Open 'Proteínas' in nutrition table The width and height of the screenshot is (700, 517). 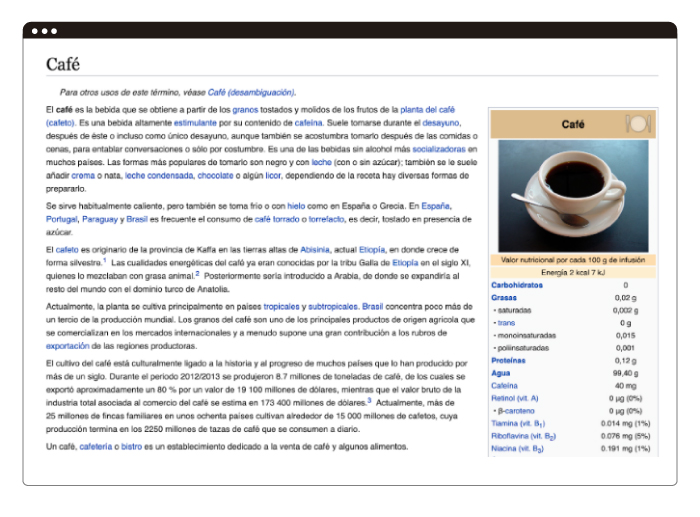pos(508,360)
